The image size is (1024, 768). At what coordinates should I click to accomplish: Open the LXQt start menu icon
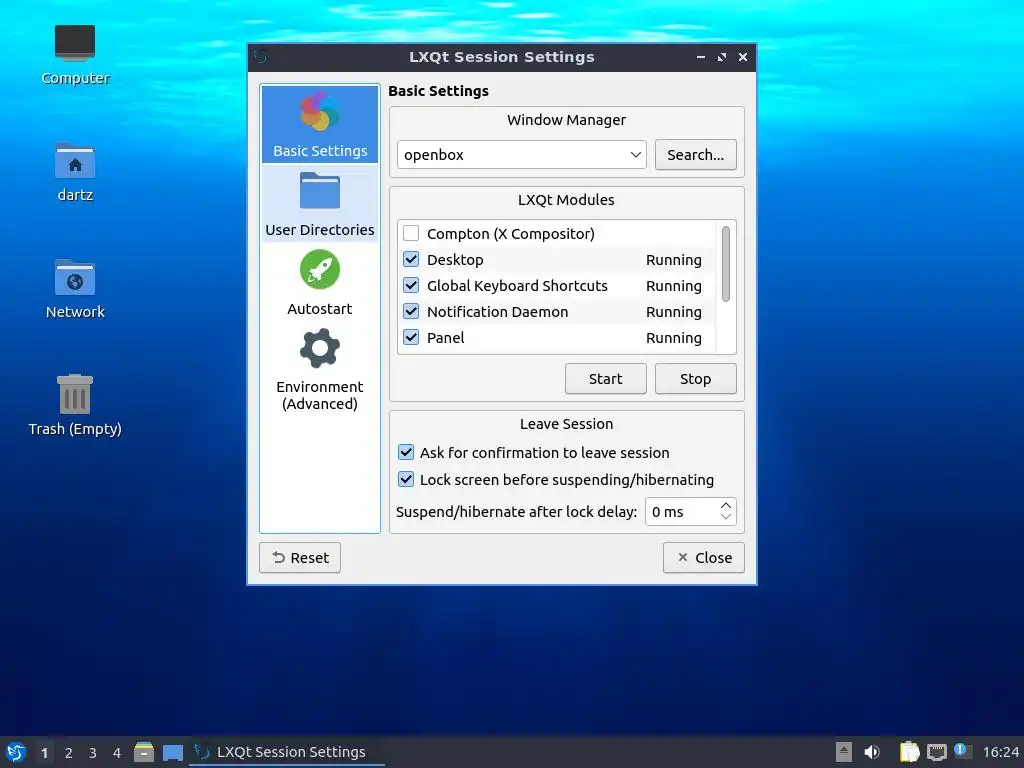pyautogui.click(x=16, y=752)
